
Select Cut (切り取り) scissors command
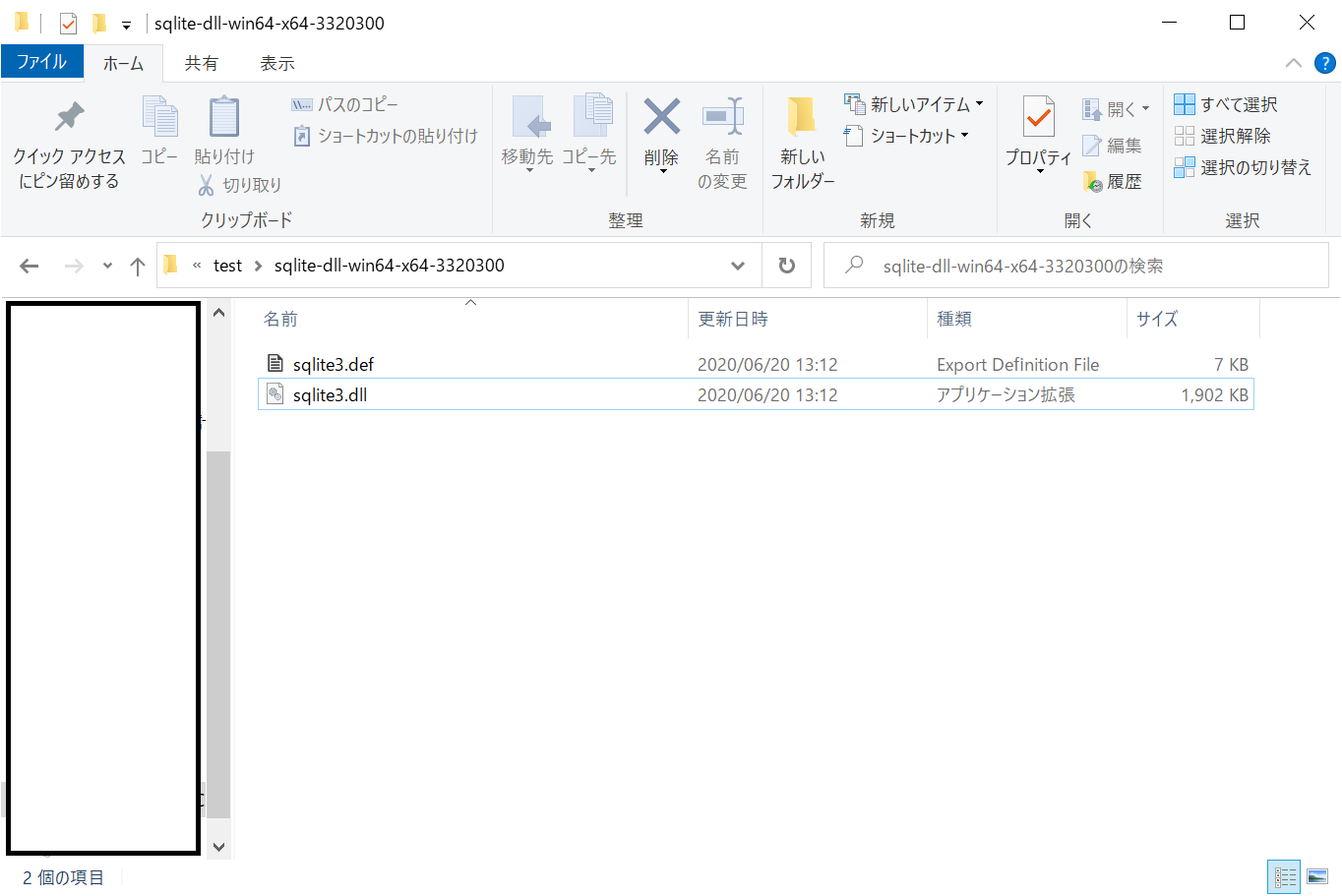(240, 185)
